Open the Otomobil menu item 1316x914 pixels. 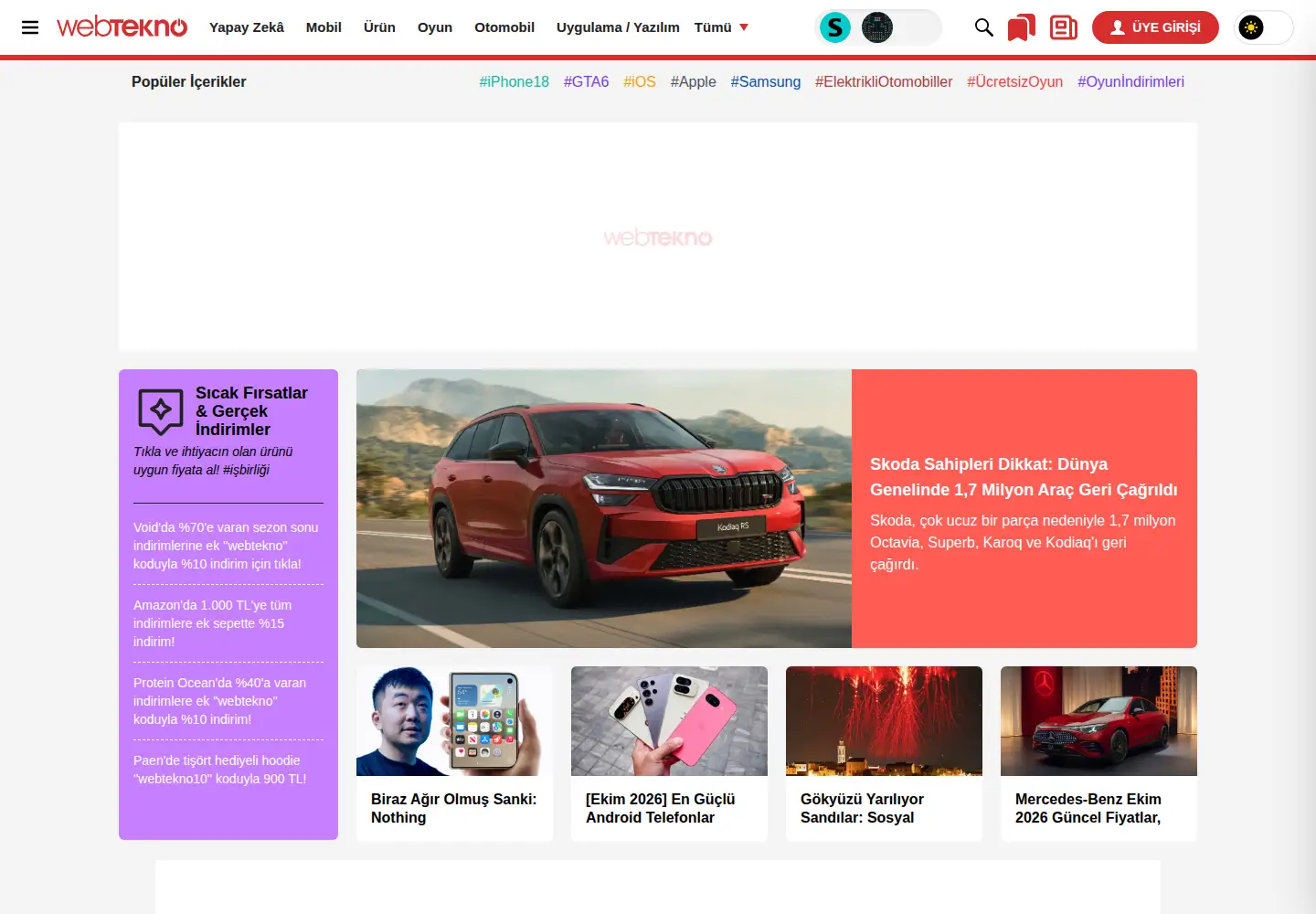coord(504,27)
